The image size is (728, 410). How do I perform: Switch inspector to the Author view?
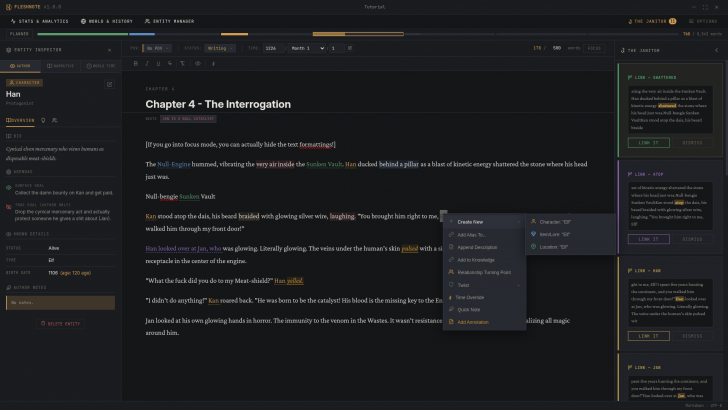(20, 66)
